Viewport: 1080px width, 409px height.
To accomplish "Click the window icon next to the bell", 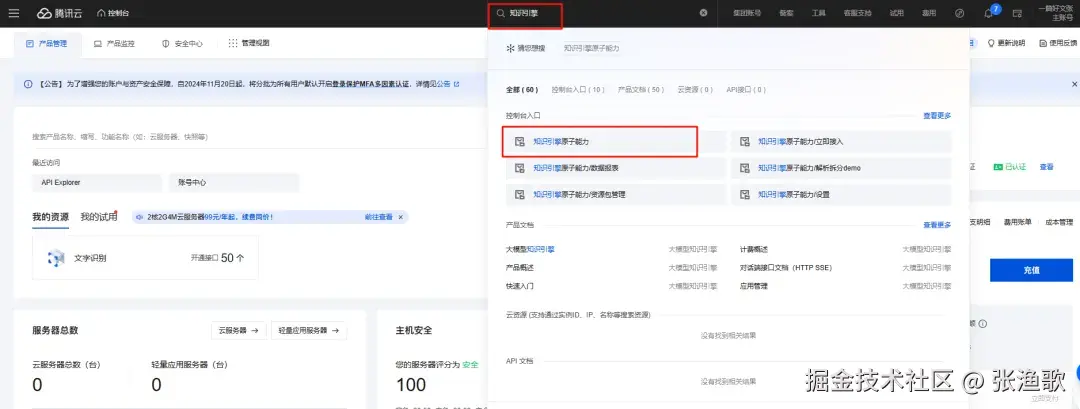I will [x=1017, y=13].
